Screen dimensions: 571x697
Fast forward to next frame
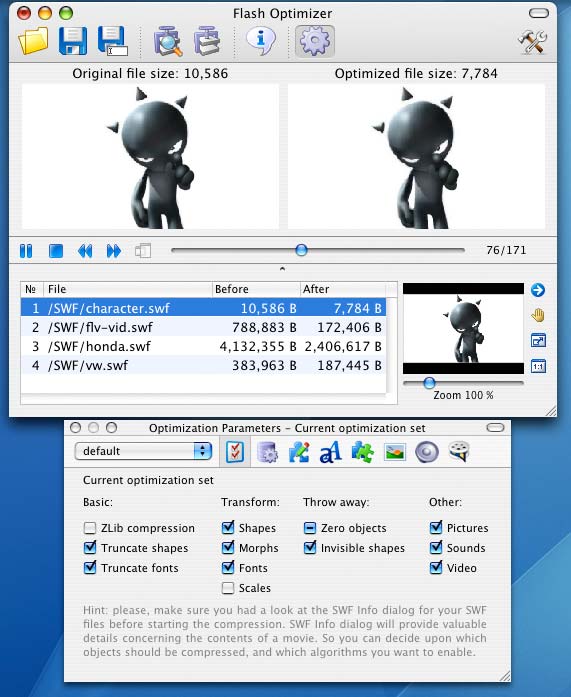(x=114, y=251)
